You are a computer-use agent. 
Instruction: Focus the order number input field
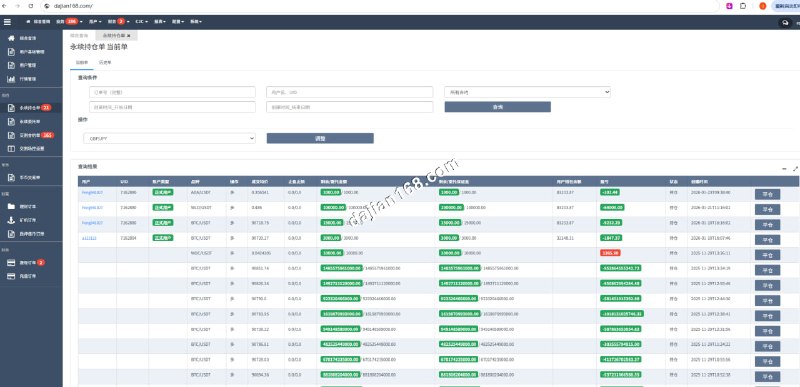tap(172, 92)
